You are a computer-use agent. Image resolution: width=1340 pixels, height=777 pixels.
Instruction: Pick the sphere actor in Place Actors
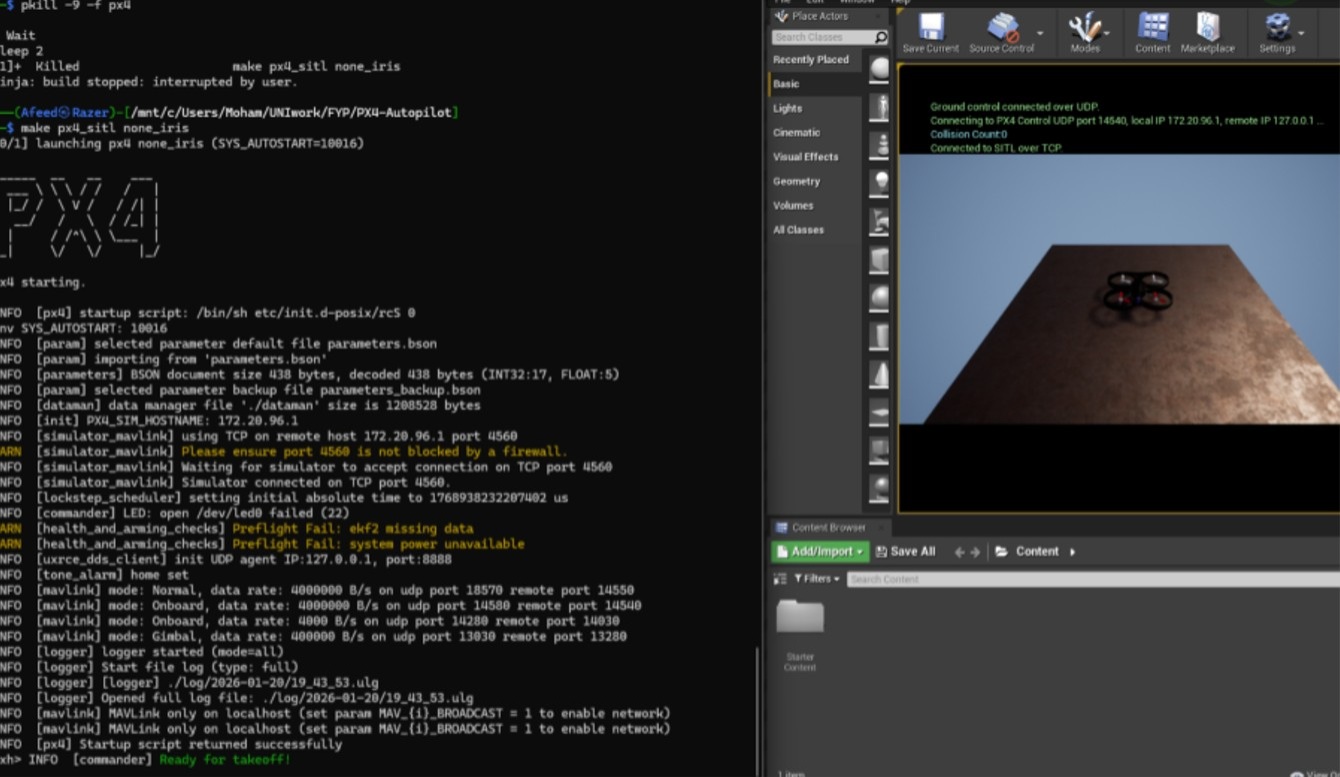tap(879, 298)
